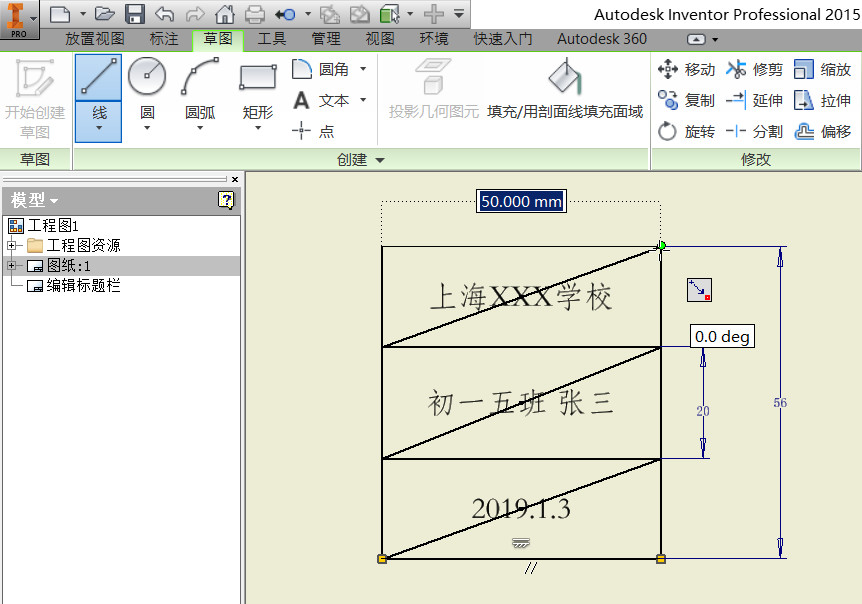
Task: Close the model browser panel
Action: pyautogui.click(x=235, y=179)
